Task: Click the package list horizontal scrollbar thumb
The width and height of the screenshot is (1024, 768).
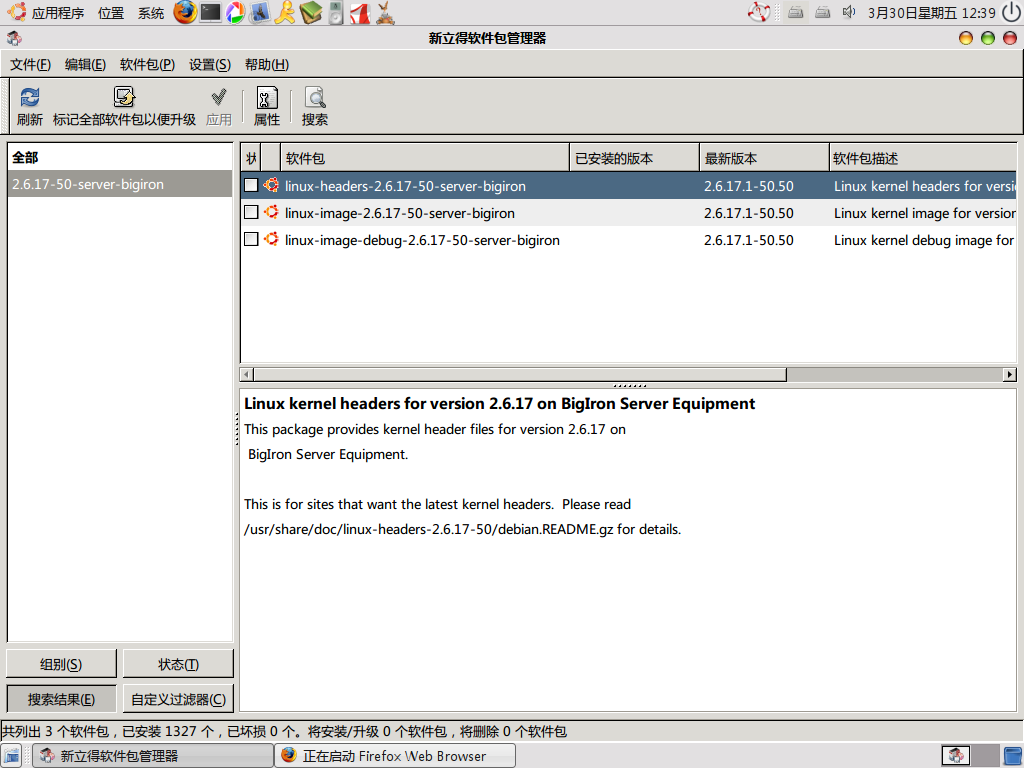Action: [x=520, y=374]
